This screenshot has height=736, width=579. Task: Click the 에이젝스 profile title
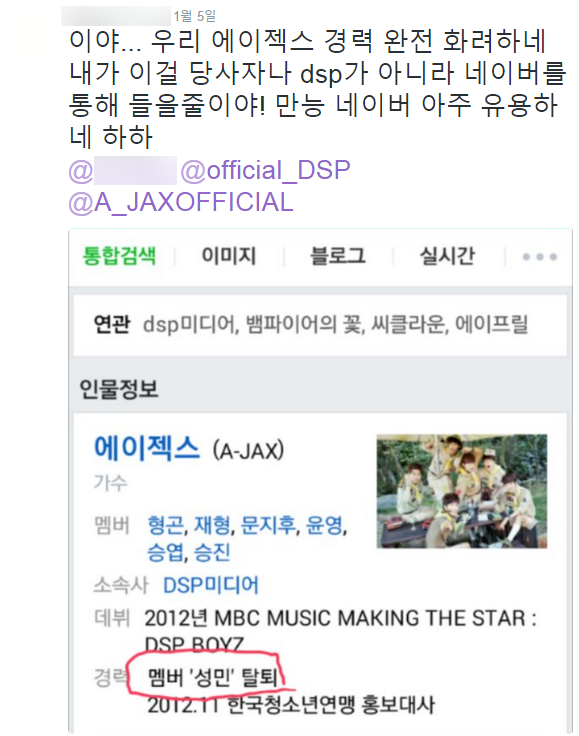coord(147,448)
